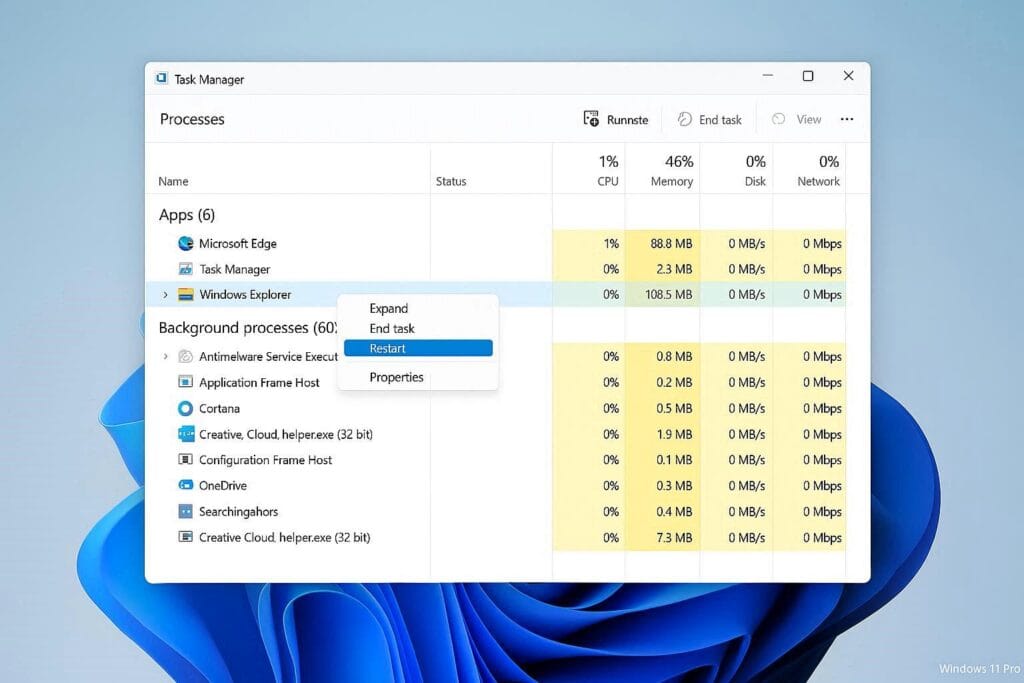1024x683 pixels.
Task: Click the Microsoft Edge process icon
Action: 185,243
